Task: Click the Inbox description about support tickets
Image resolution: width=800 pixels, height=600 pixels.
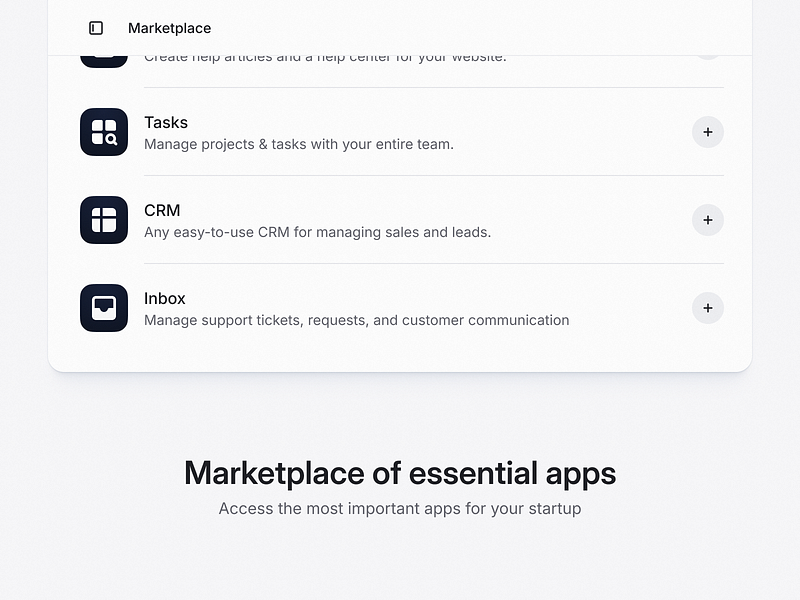Action: (357, 320)
